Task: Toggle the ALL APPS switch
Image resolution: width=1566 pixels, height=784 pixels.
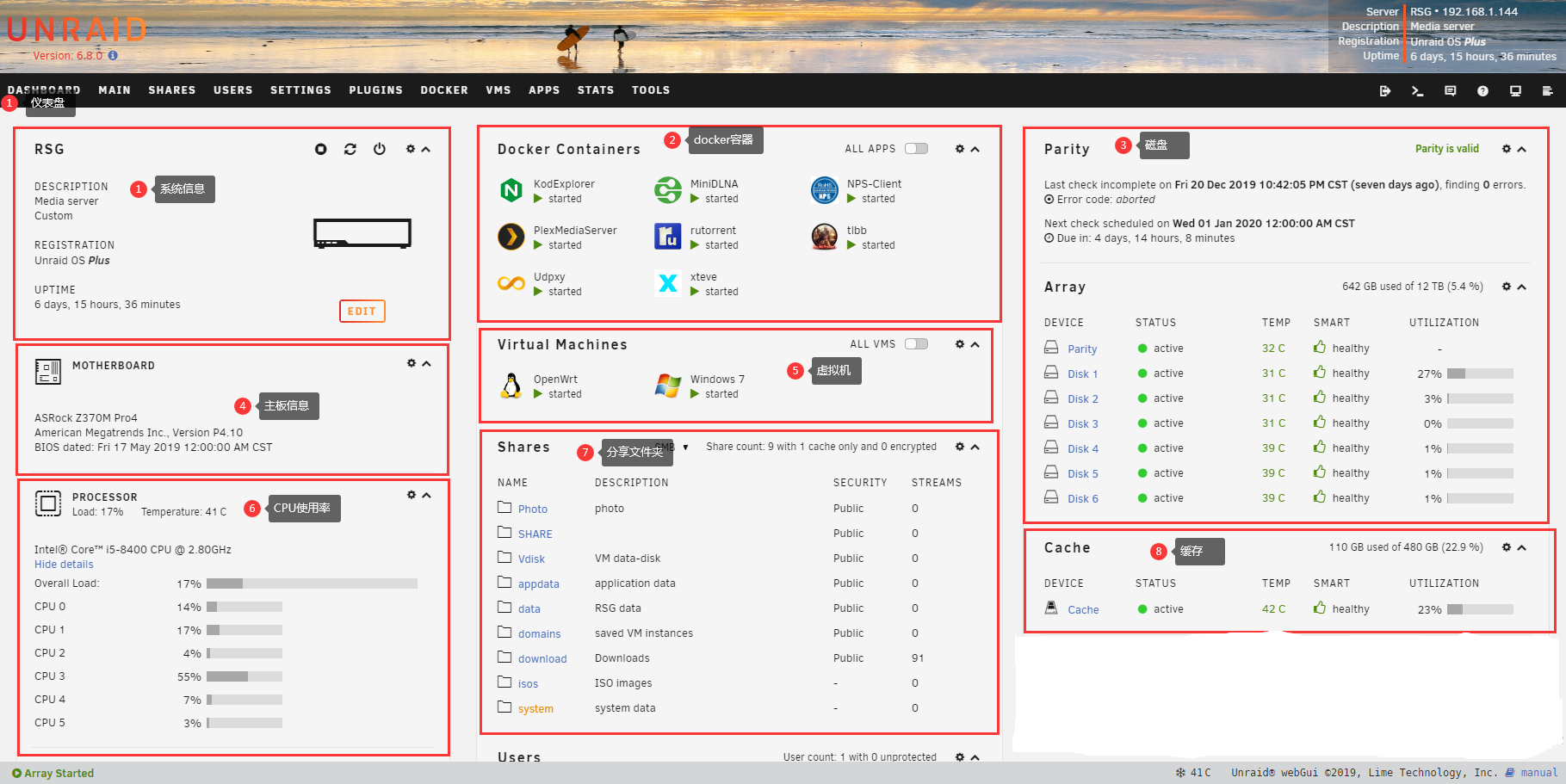Action: point(916,149)
